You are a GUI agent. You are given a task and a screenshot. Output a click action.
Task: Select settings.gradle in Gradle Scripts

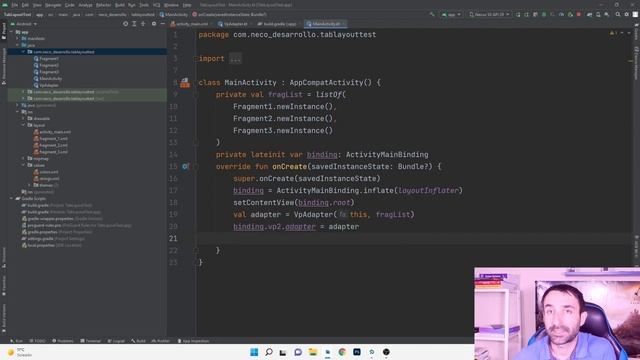click(40, 239)
